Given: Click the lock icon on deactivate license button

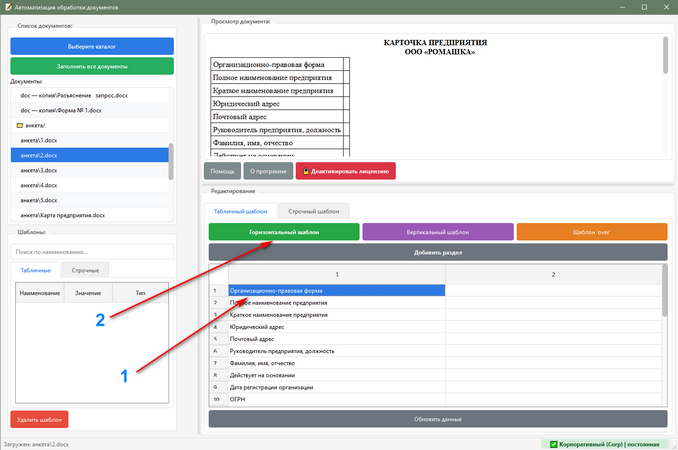Looking at the screenshot, I should tap(306, 171).
